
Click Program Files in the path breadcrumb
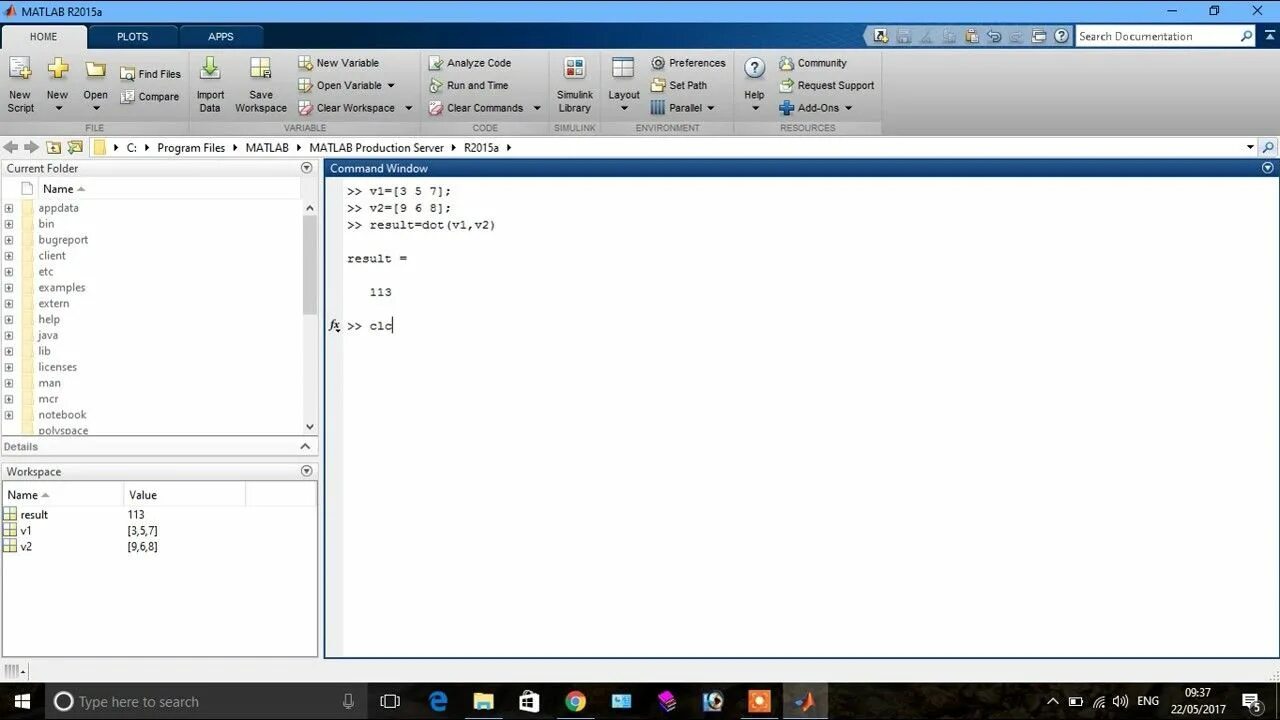[x=191, y=147]
